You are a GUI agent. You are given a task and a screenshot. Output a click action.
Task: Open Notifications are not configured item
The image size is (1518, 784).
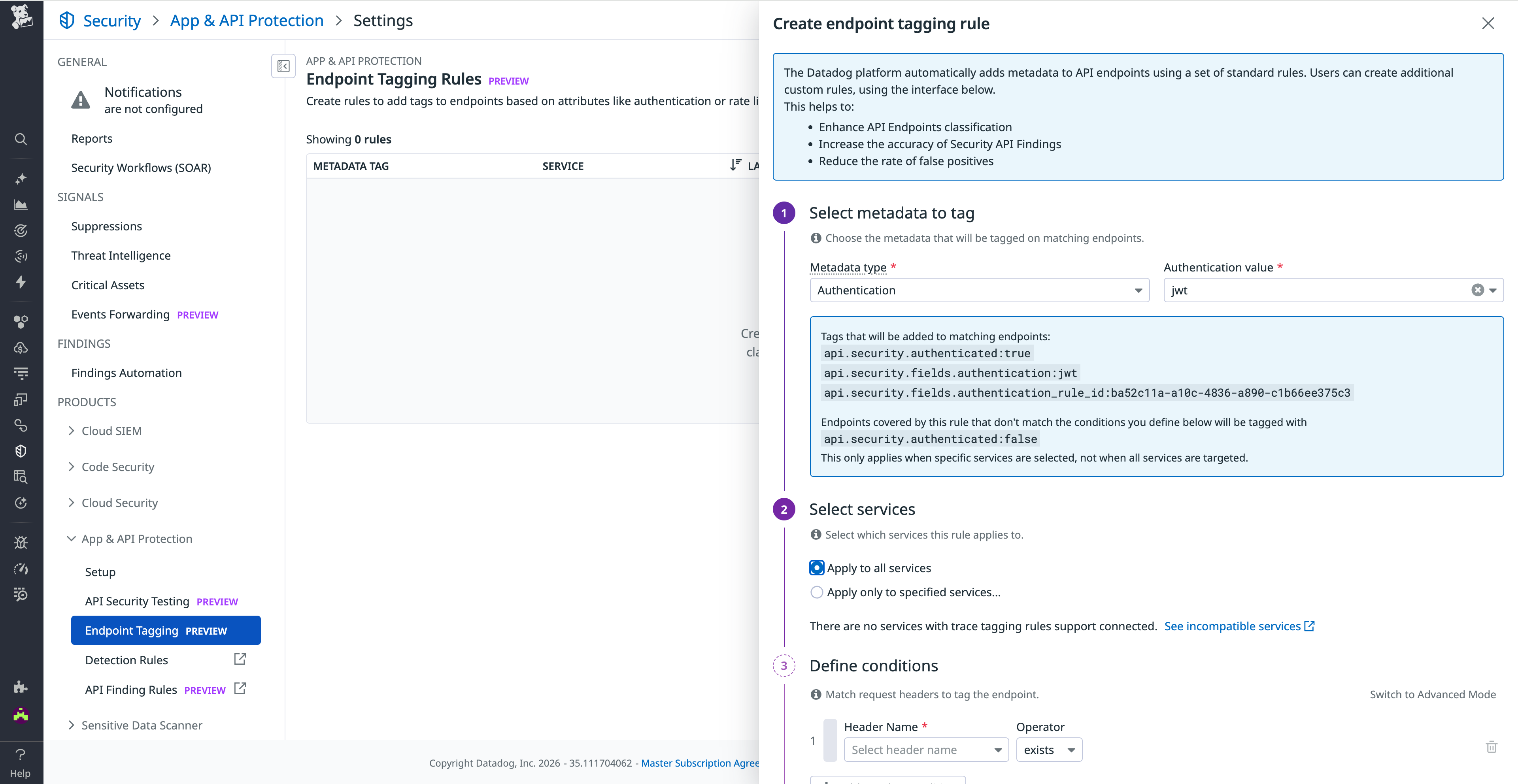[x=137, y=100]
